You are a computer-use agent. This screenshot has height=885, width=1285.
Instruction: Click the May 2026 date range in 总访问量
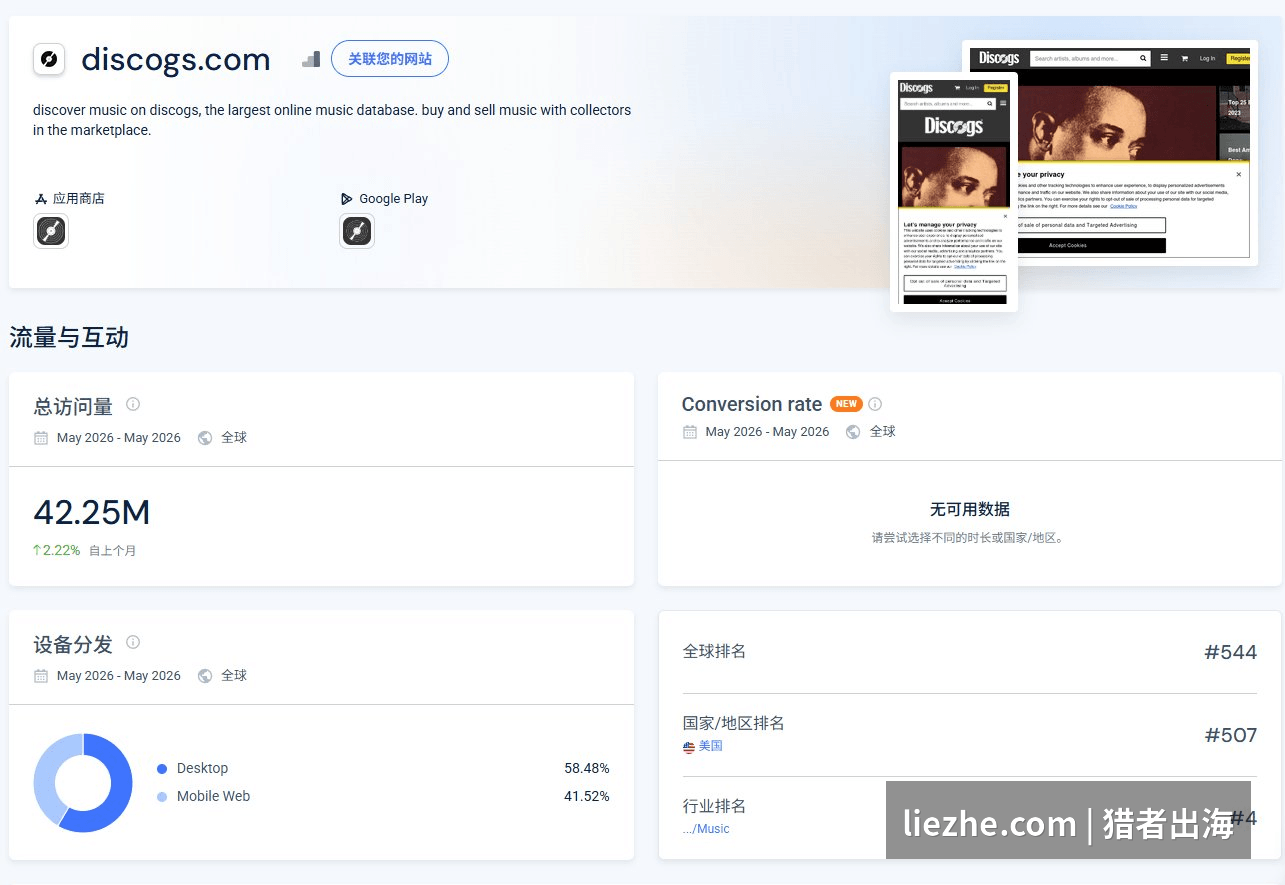(119, 438)
